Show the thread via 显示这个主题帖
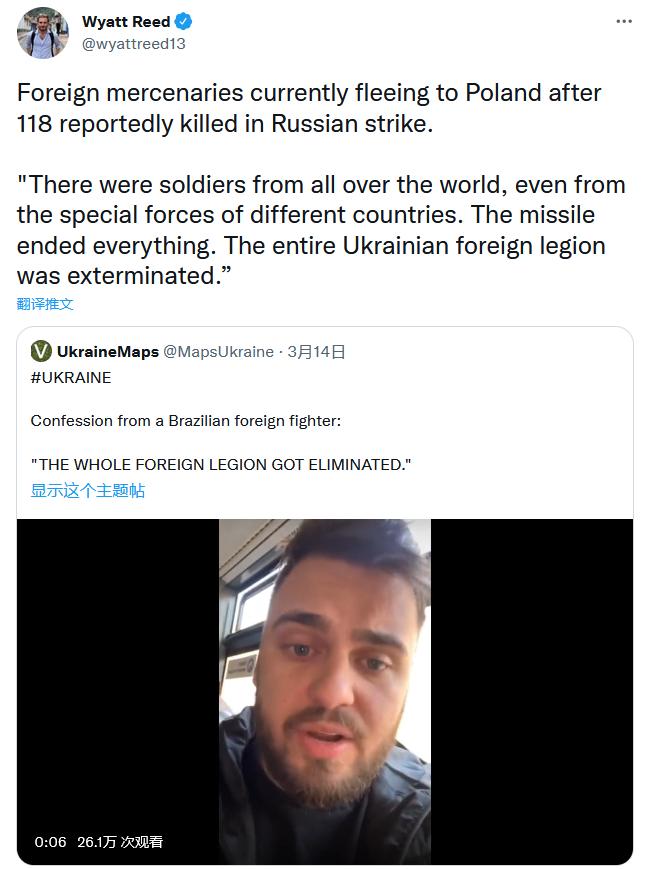Image resolution: width=652 pixels, height=869 pixels. point(88,491)
